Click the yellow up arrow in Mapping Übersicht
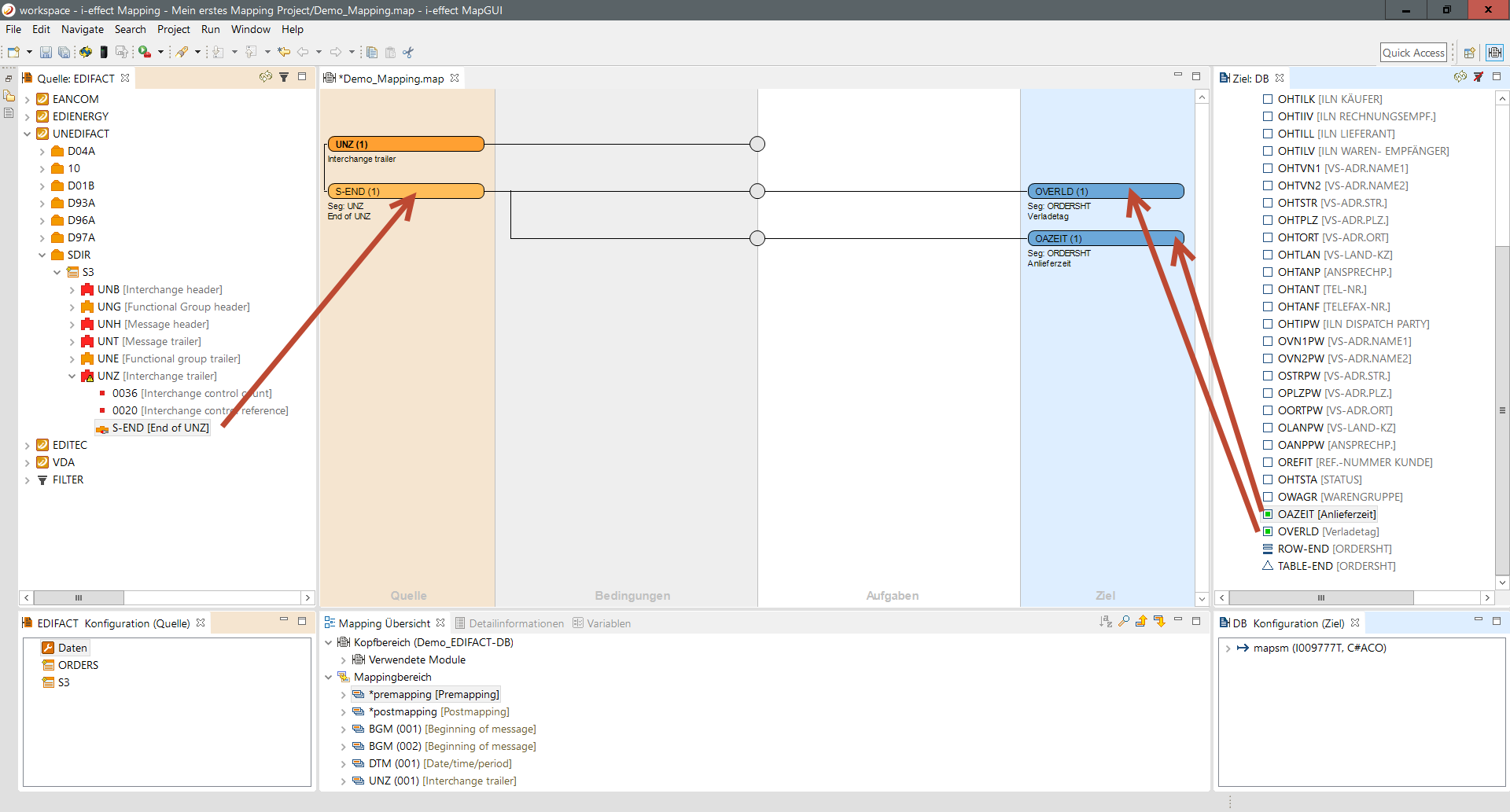 pyautogui.click(x=1141, y=622)
